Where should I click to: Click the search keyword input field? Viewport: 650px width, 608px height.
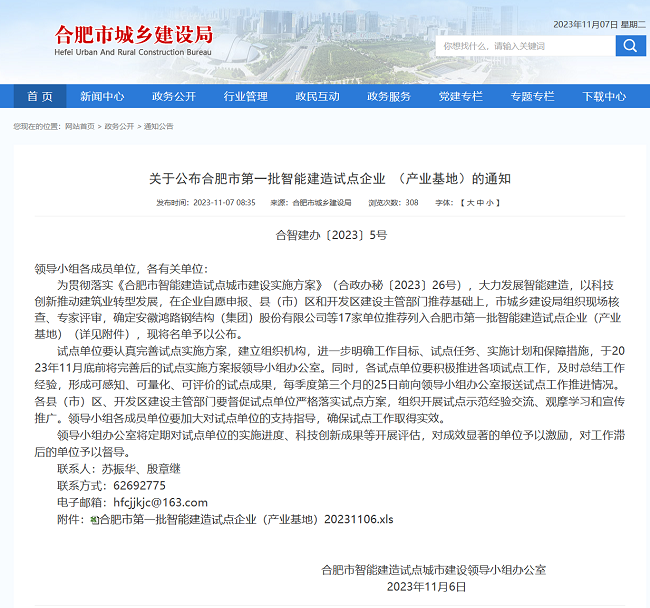tap(523, 46)
